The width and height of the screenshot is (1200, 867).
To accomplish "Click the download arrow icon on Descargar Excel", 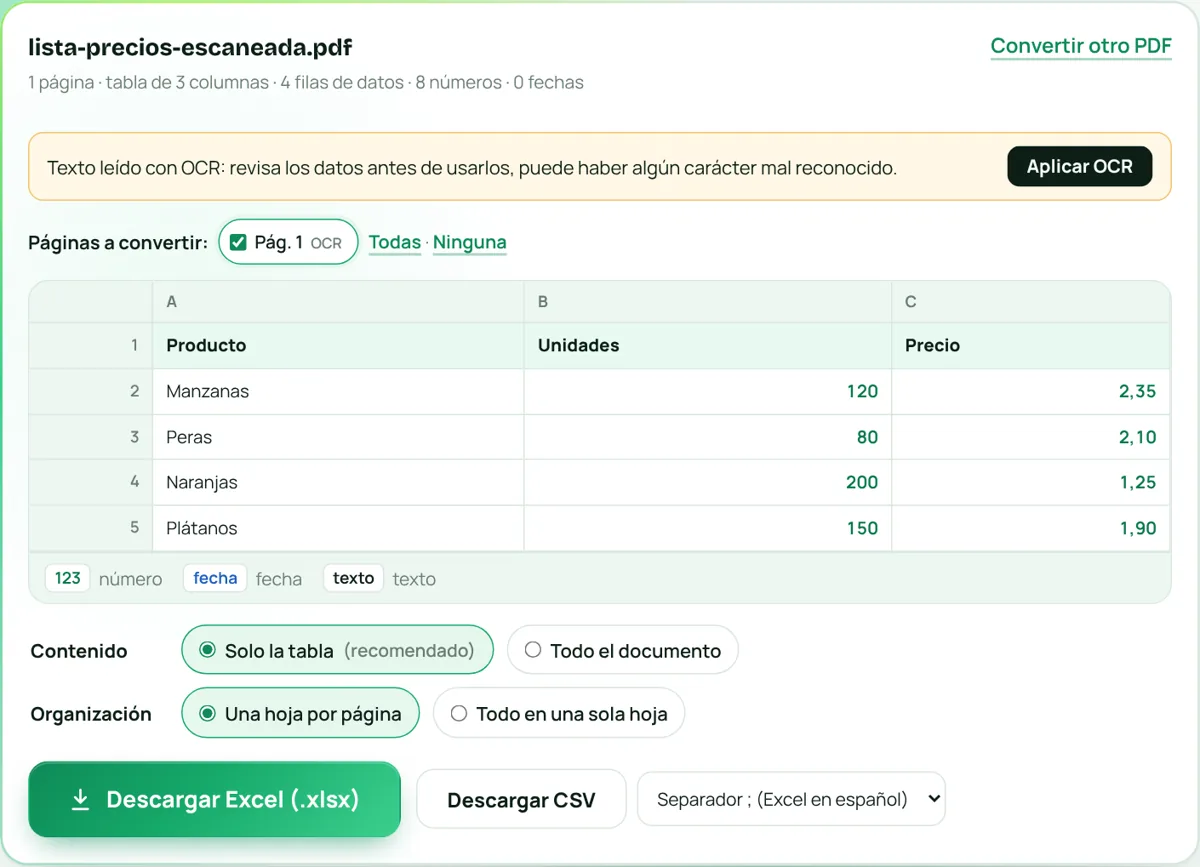I will pyautogui.click(x=80, y=800).
